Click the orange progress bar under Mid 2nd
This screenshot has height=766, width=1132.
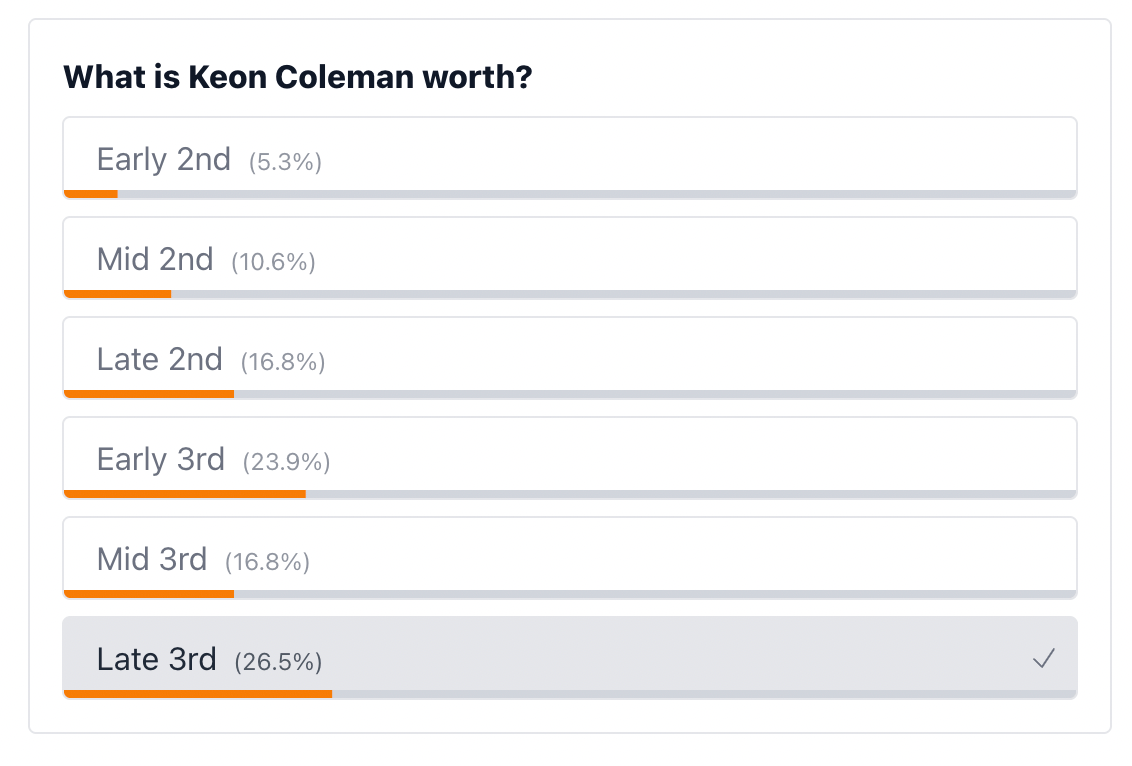point(118,294)
